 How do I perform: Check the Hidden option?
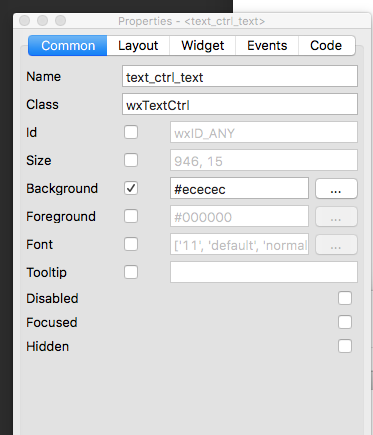(x=345, y=346)
